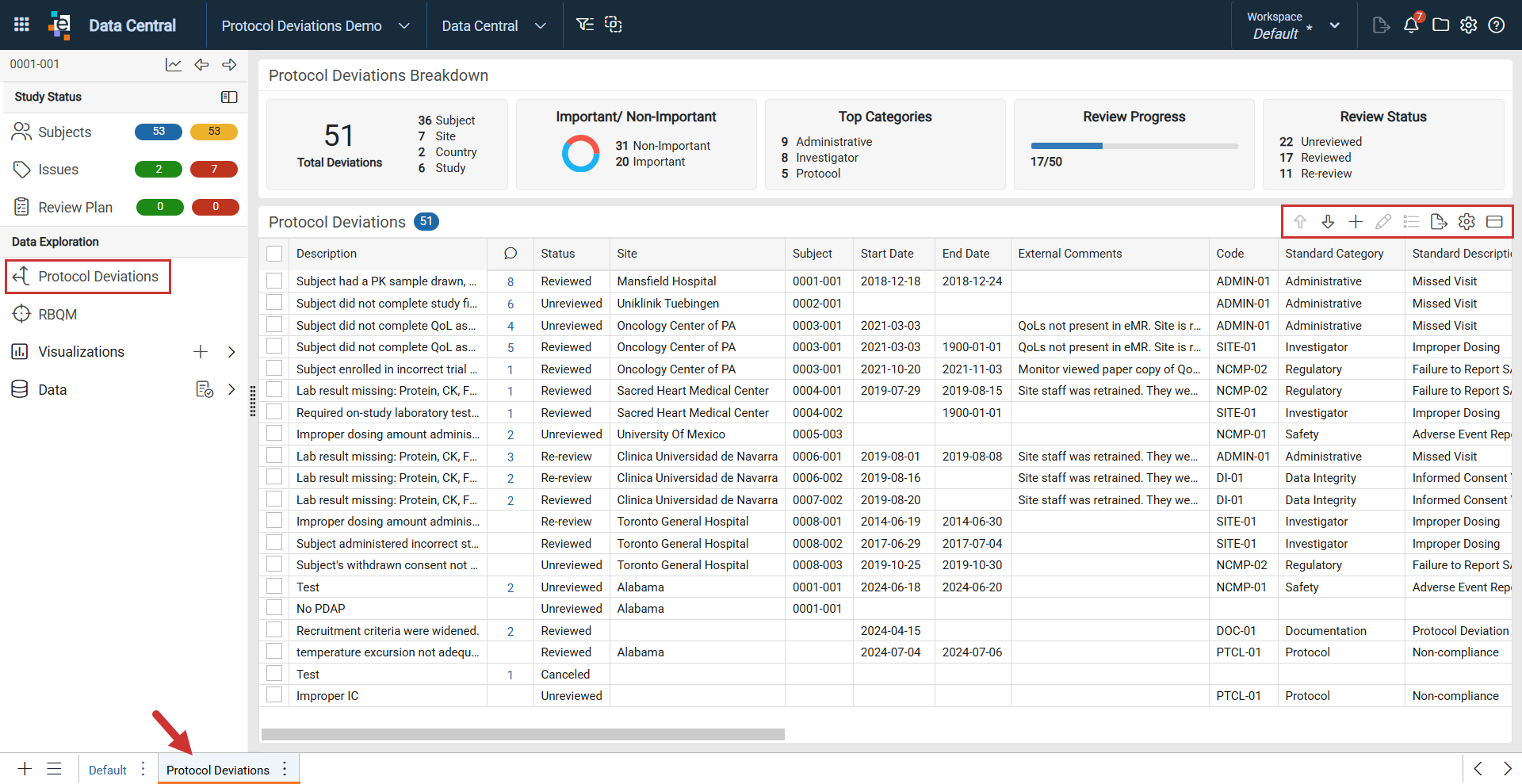Check the Uniklinik Tuebingen row checkbox

[274, 303]
